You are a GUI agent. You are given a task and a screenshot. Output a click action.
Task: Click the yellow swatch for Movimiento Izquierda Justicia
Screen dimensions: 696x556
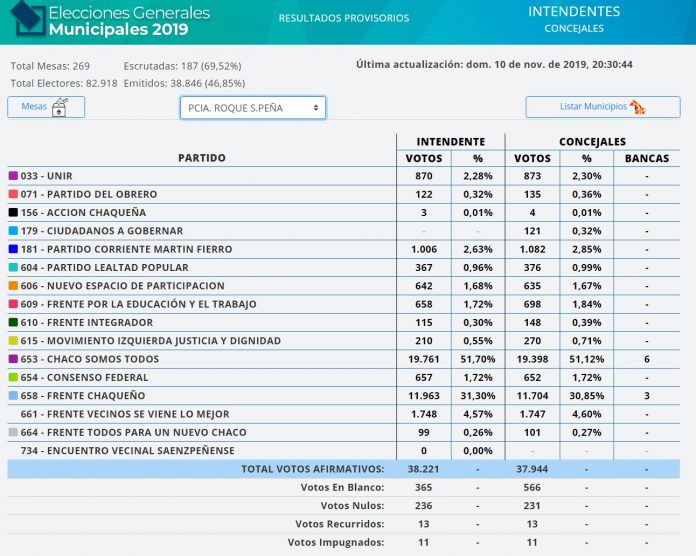tap(13, 341)
